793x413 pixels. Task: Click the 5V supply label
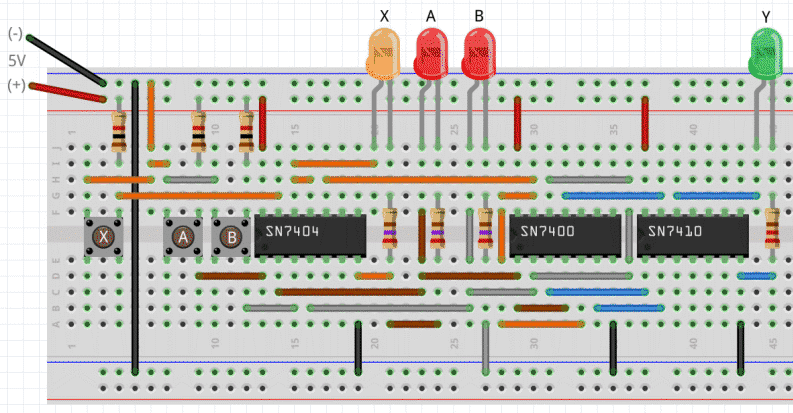(15, 59)
